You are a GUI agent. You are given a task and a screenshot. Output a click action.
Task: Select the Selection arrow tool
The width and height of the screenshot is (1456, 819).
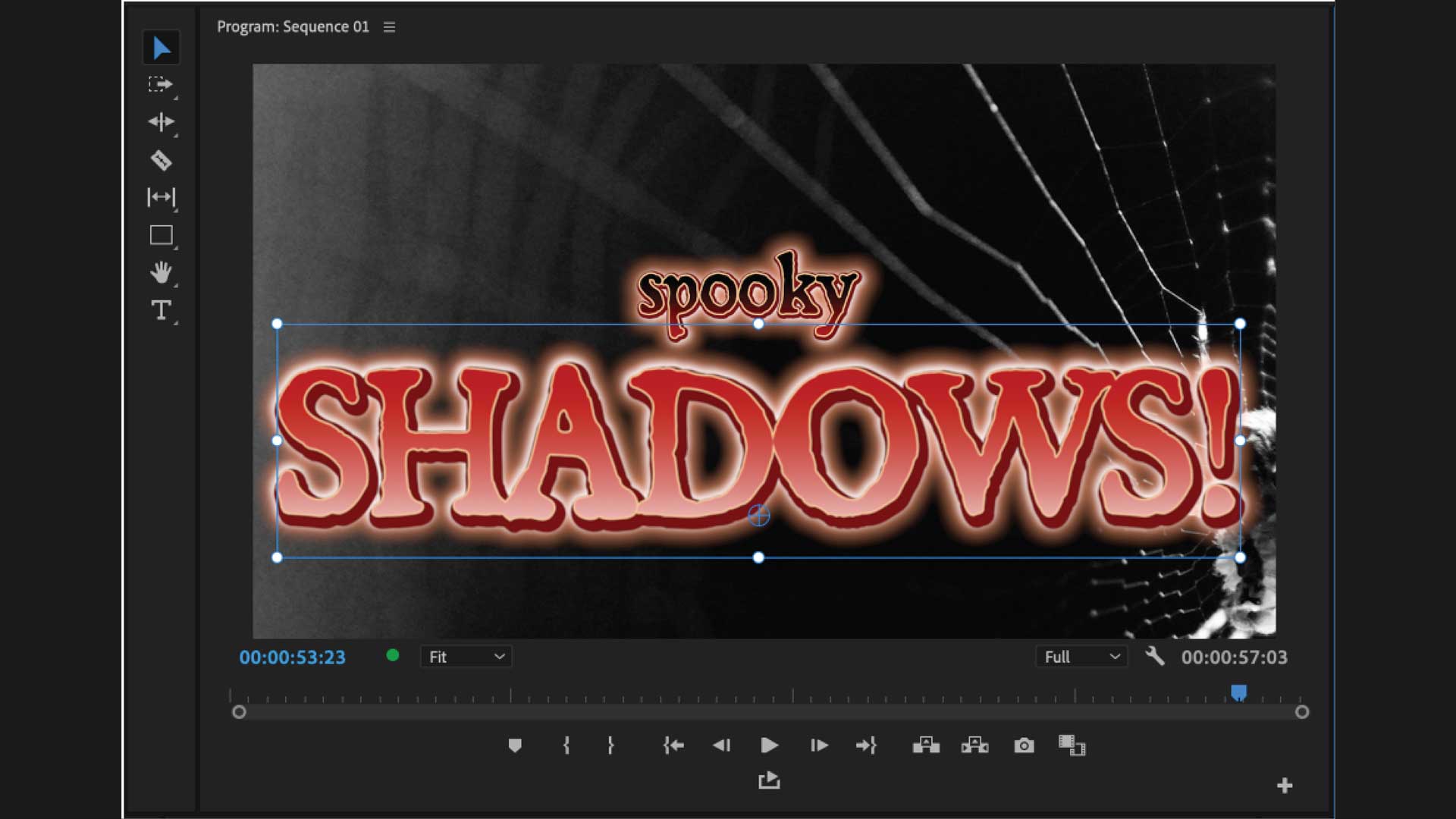(161, 48)
